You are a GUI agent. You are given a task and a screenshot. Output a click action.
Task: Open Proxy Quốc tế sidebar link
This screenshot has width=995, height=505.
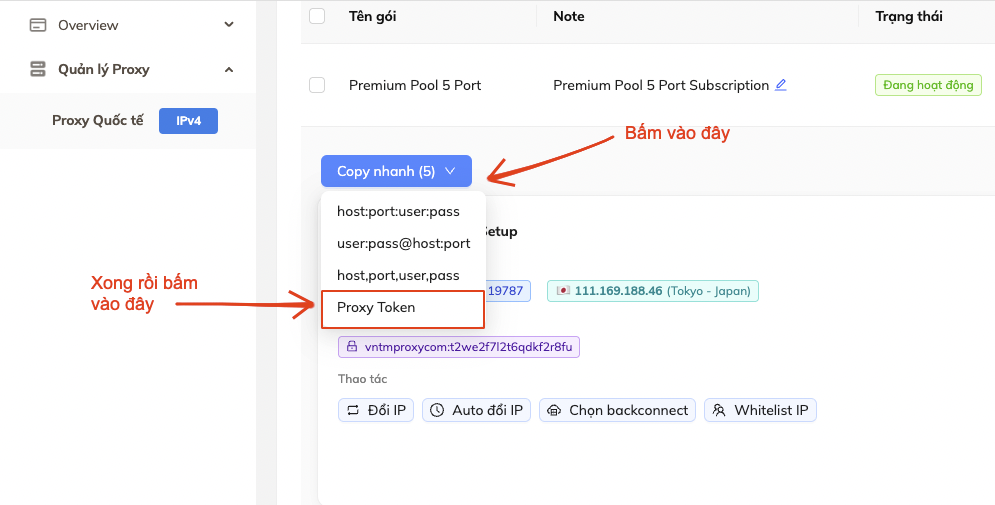pos(98,121)
